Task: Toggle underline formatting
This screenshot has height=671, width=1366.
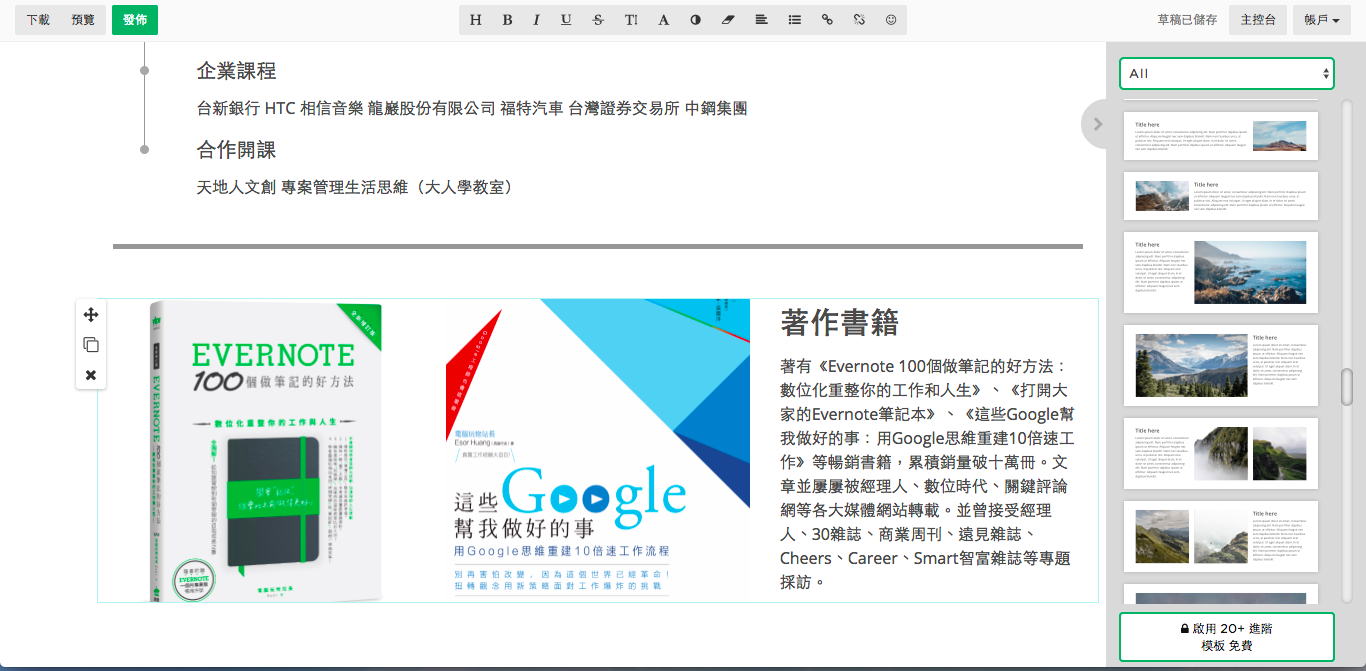Action: pyautogui.click(x=567, y=20)
